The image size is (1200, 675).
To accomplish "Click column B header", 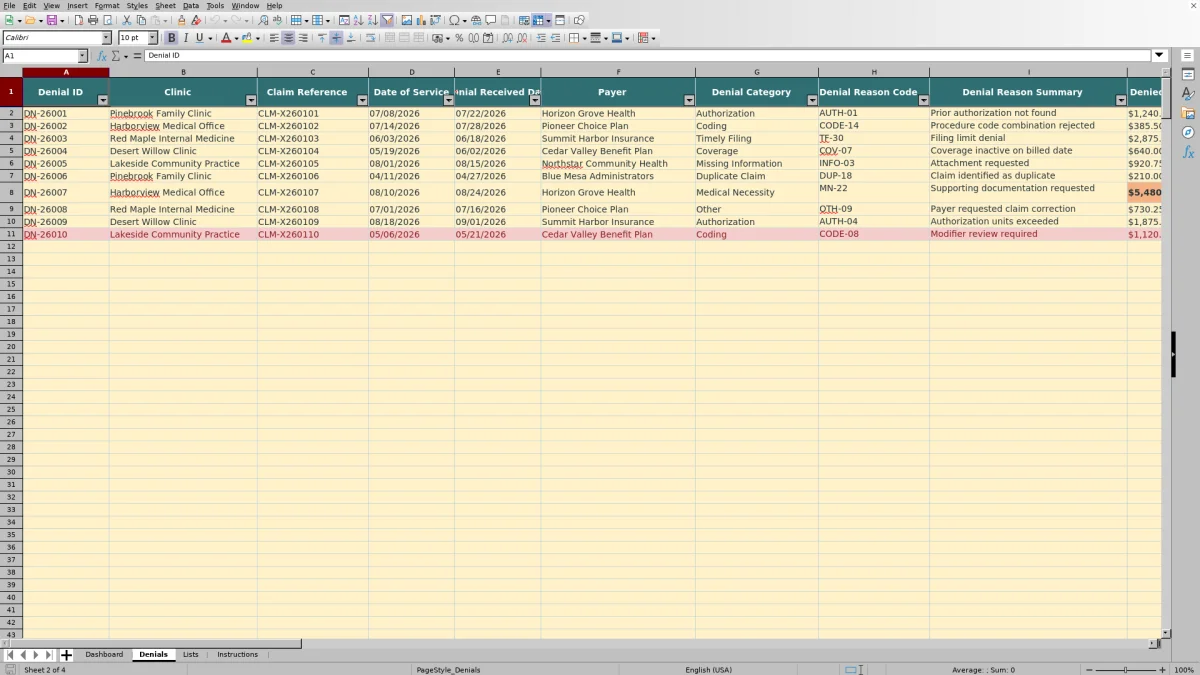I will (183, 72).
